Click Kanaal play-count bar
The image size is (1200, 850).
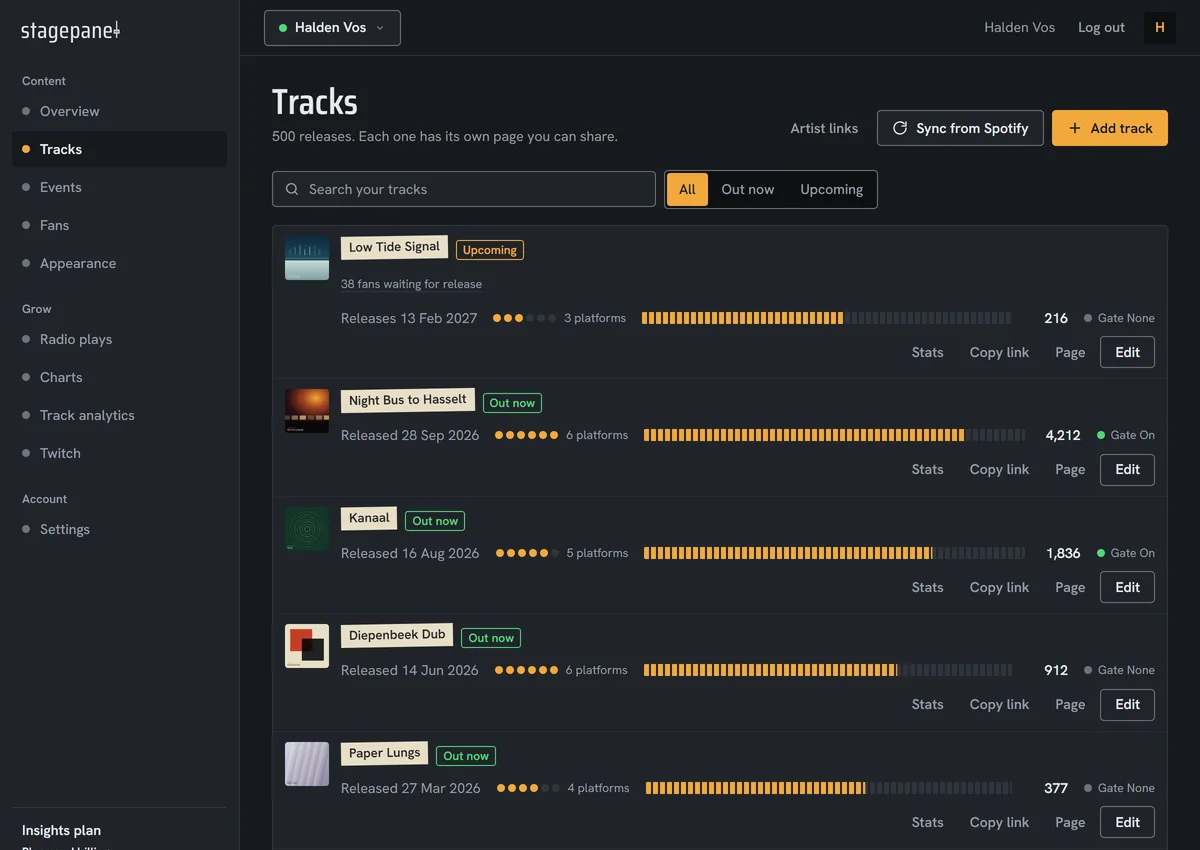834,553
